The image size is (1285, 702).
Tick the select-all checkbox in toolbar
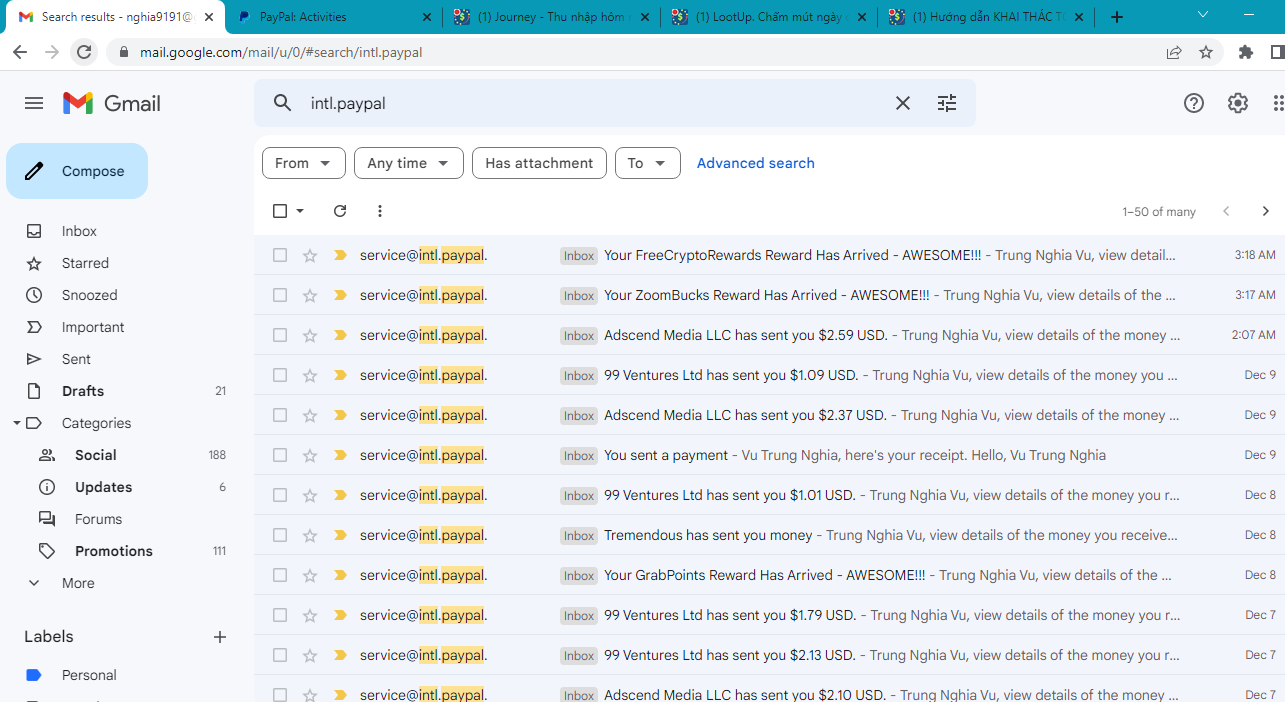click(x=280, y=211)
